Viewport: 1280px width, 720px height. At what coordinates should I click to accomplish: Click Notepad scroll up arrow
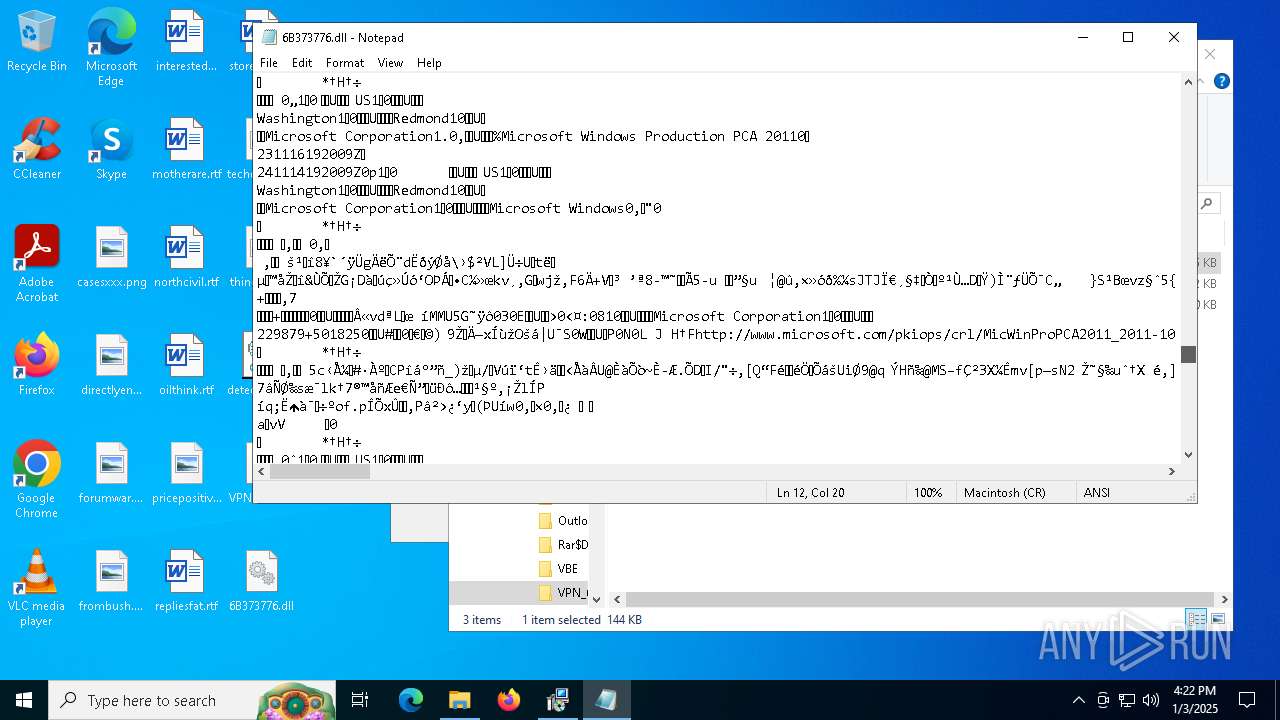(x=1188, y=82)
